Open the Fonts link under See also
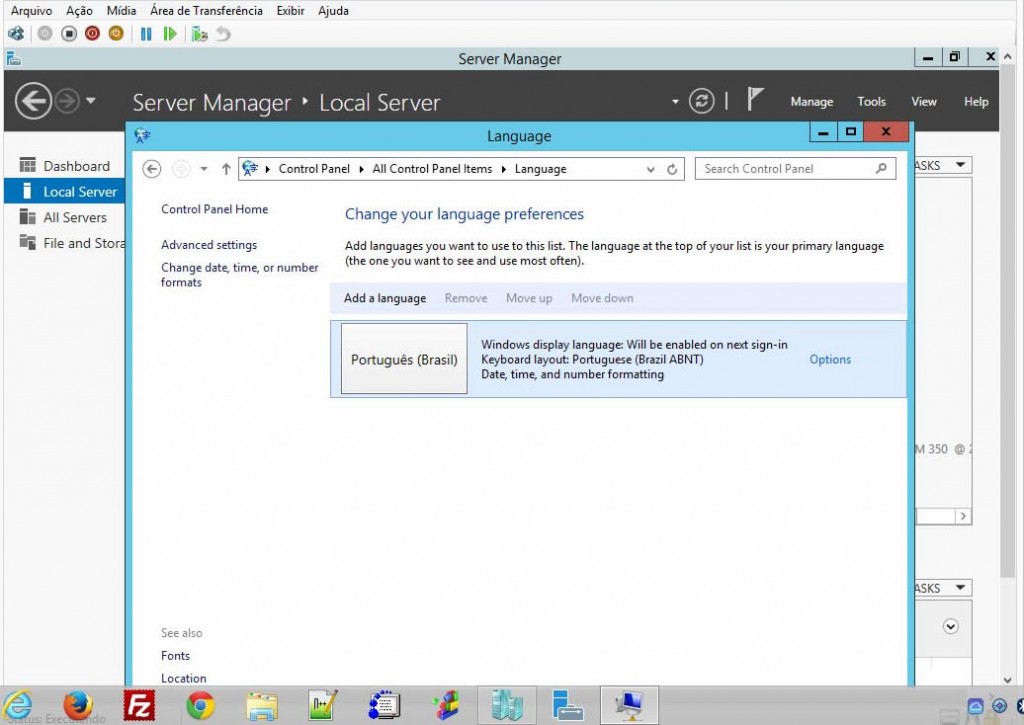 pyautogui.click(x=175, y=656)
